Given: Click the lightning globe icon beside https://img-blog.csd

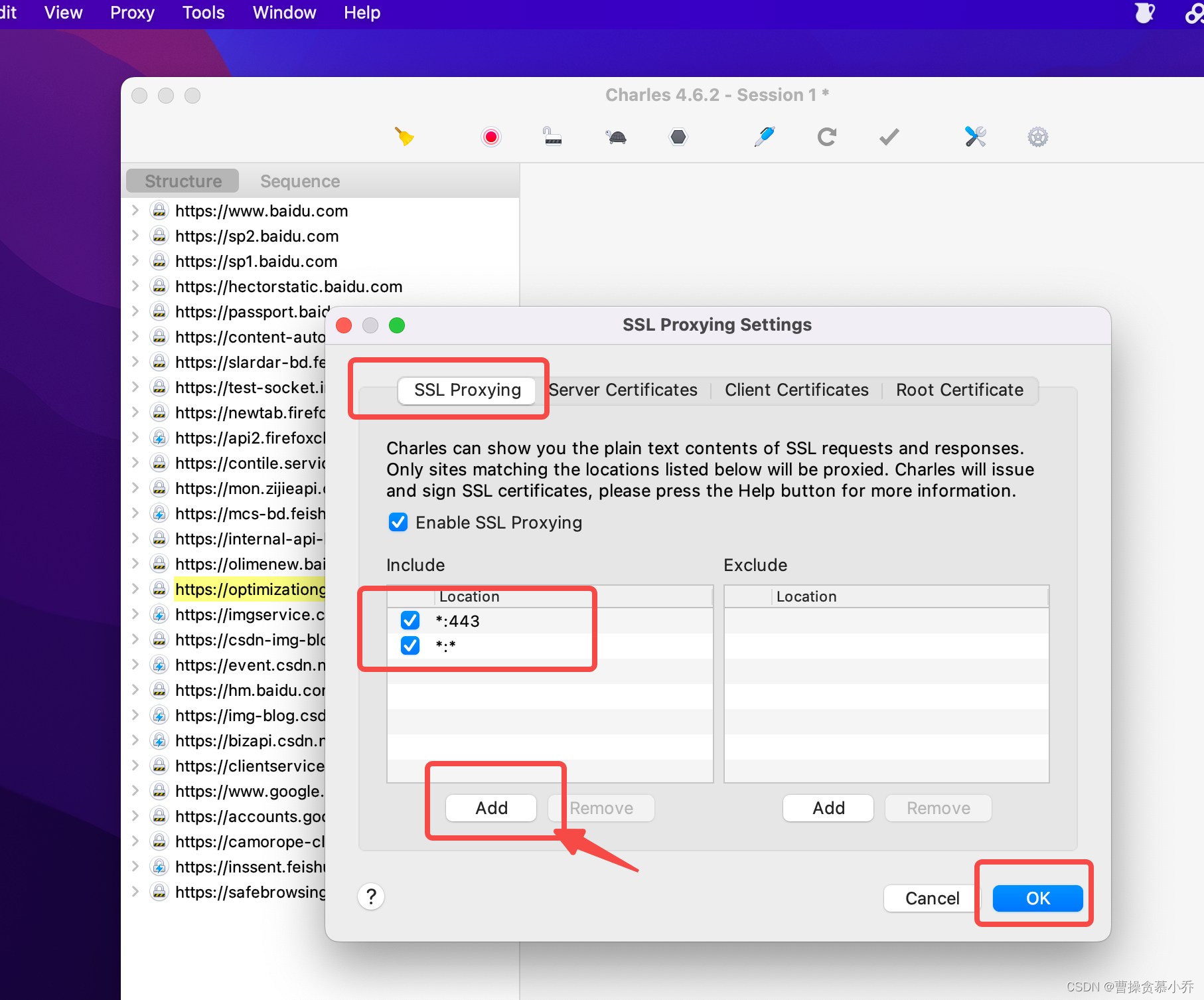Looking at the screenshot, I should click(159, 715).
